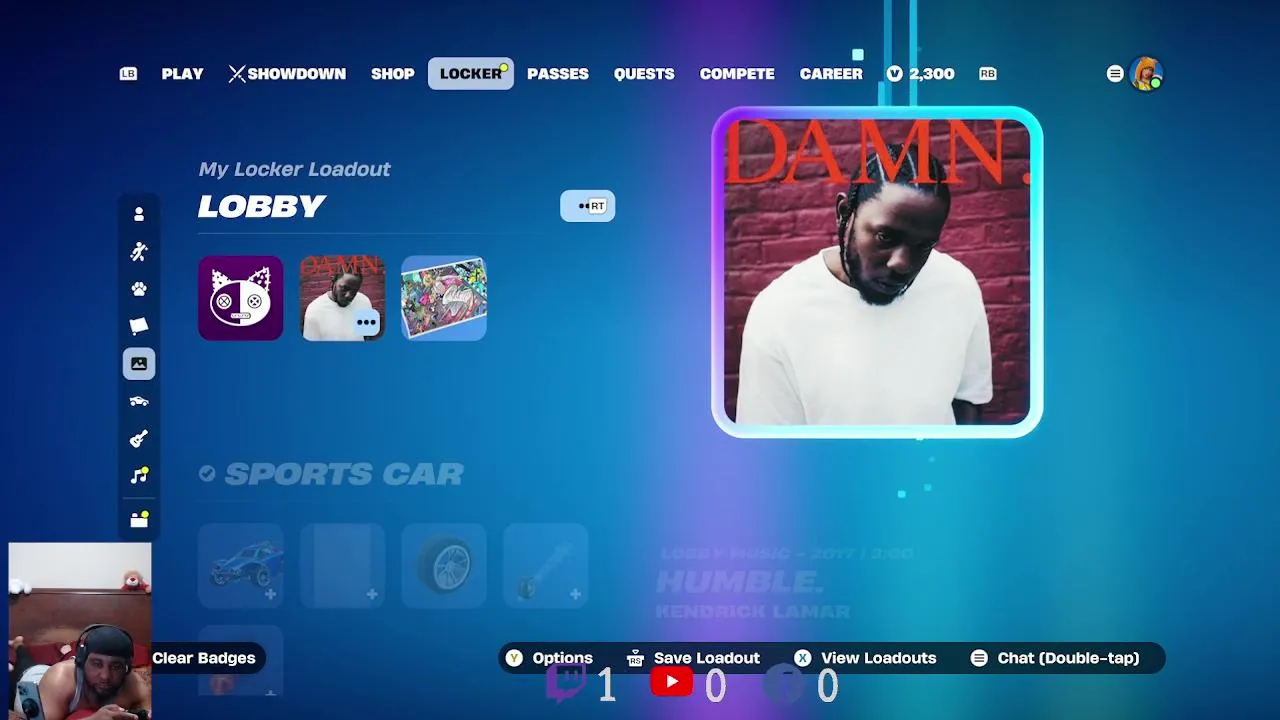Click the HUMBLE. track title

pos(739,581)
